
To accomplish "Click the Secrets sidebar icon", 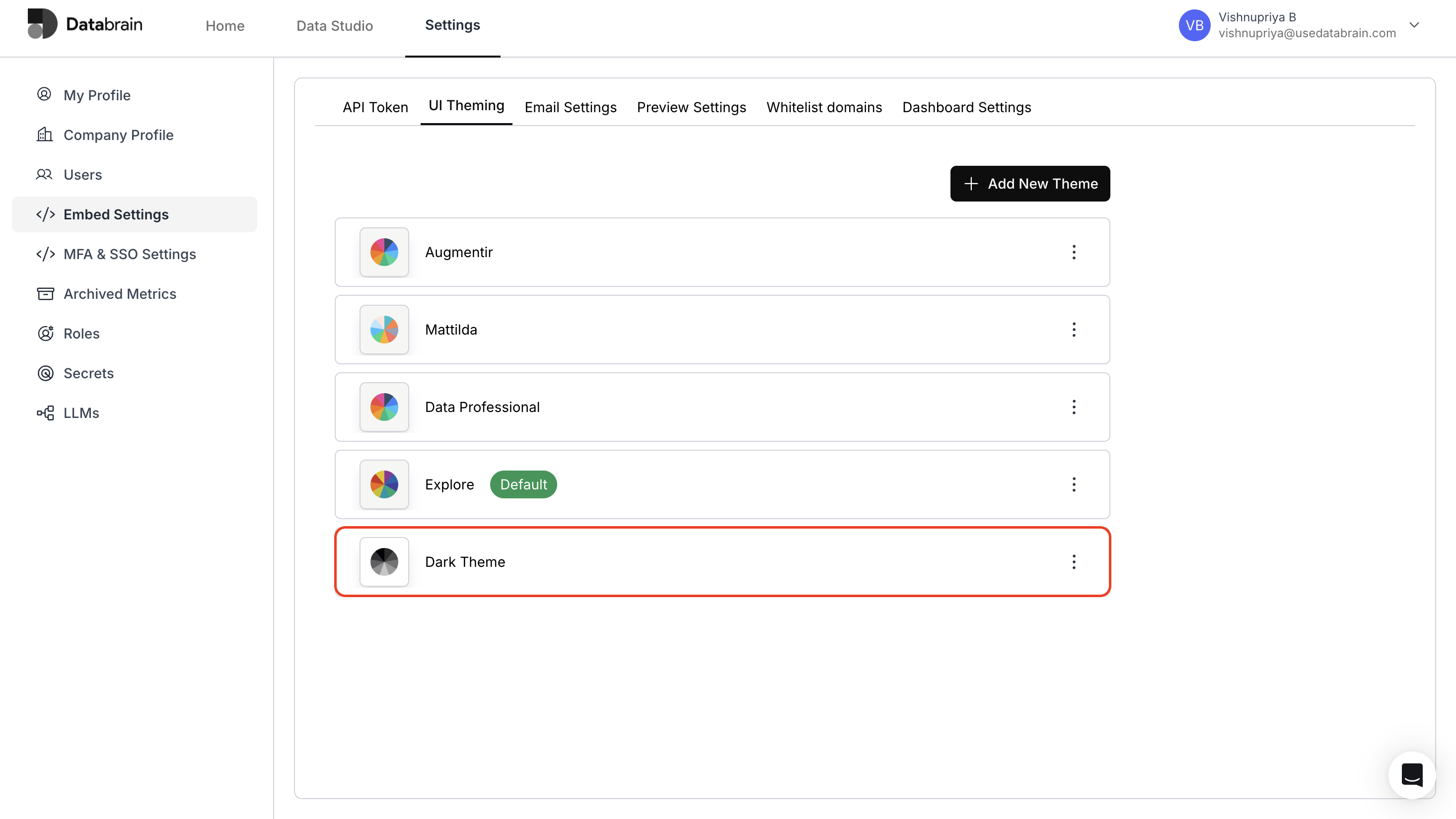I will pyautogui.click(x=45, y=373).
